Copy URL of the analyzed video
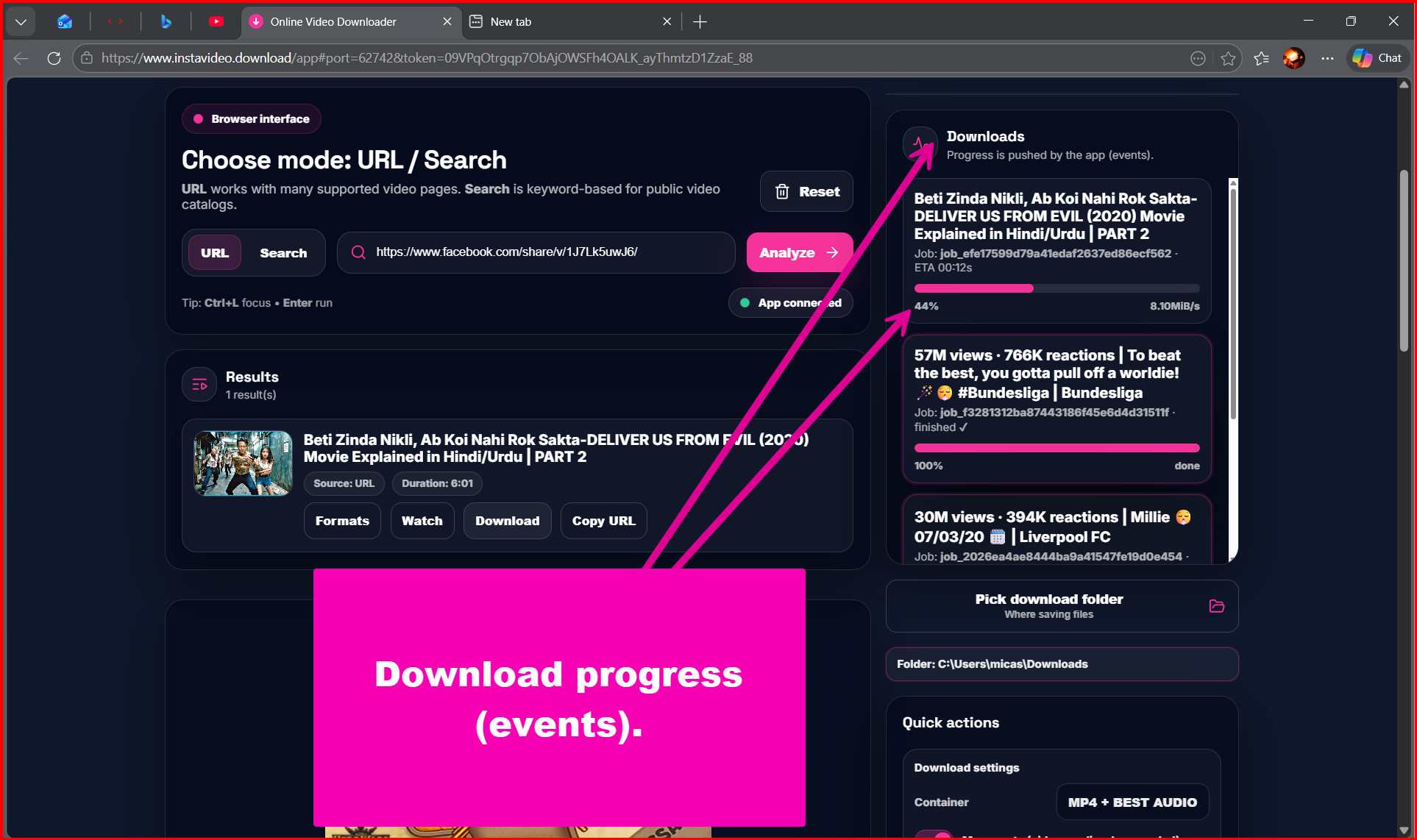 [603, 520]
